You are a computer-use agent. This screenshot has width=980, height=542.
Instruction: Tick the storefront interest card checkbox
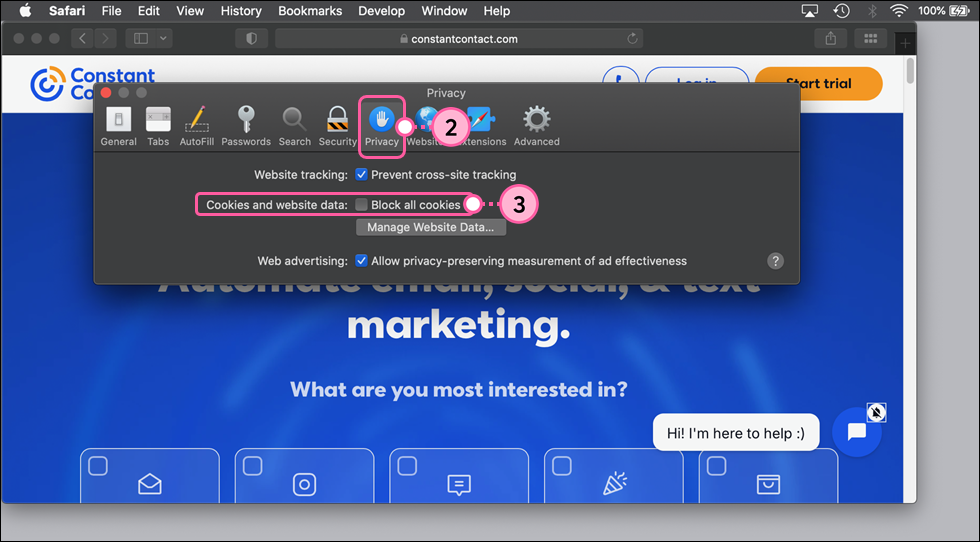pyautogui.click(x=716, y=466)
